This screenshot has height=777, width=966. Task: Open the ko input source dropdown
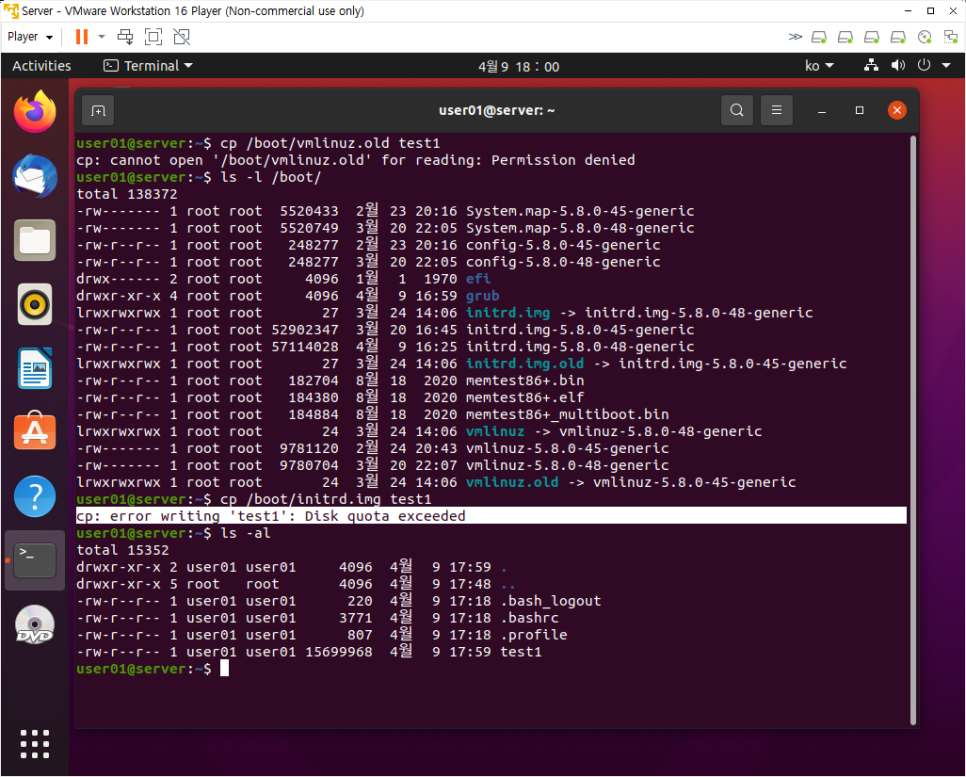coord(819,66)
